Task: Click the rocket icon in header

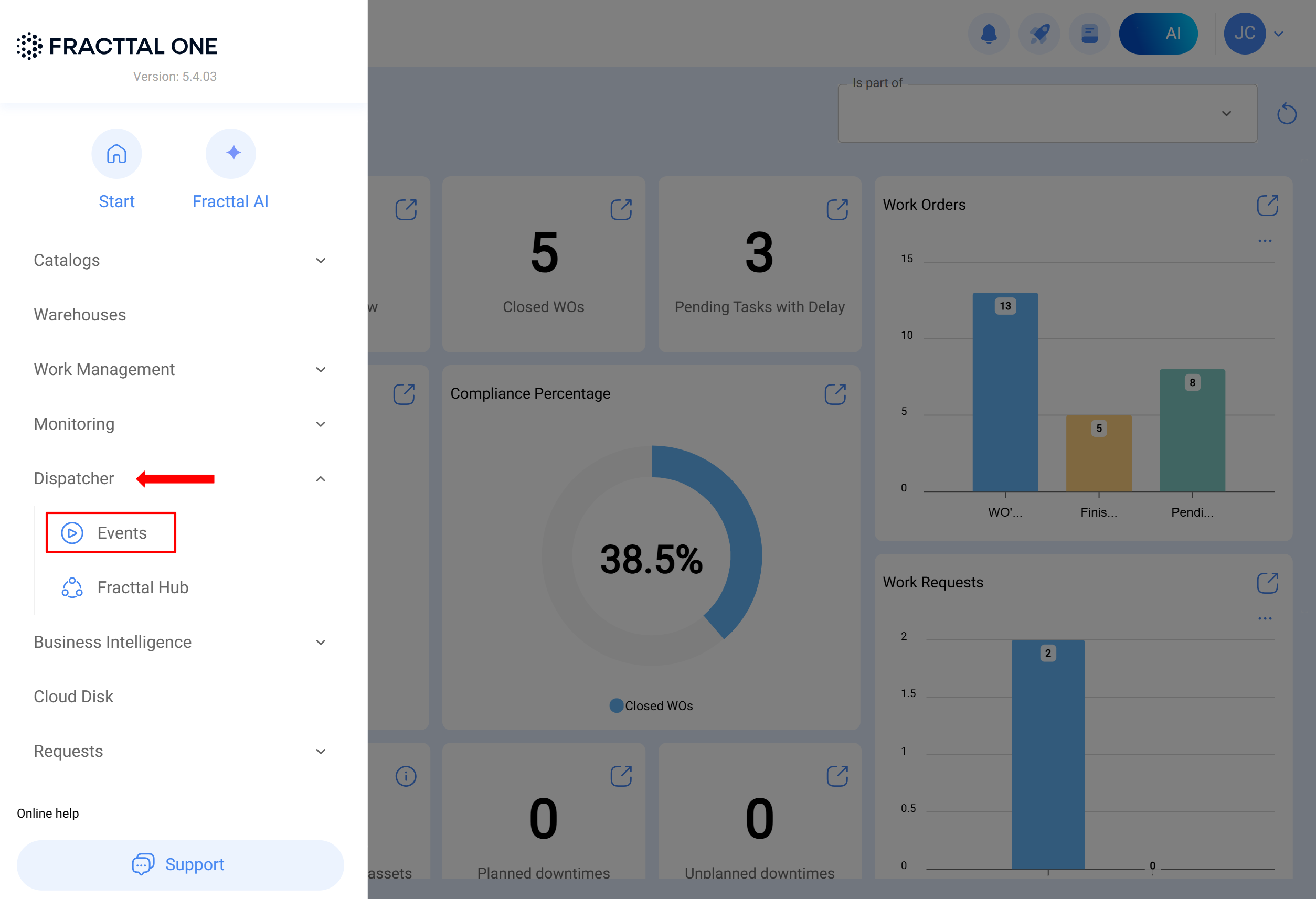Action: 1038,34
